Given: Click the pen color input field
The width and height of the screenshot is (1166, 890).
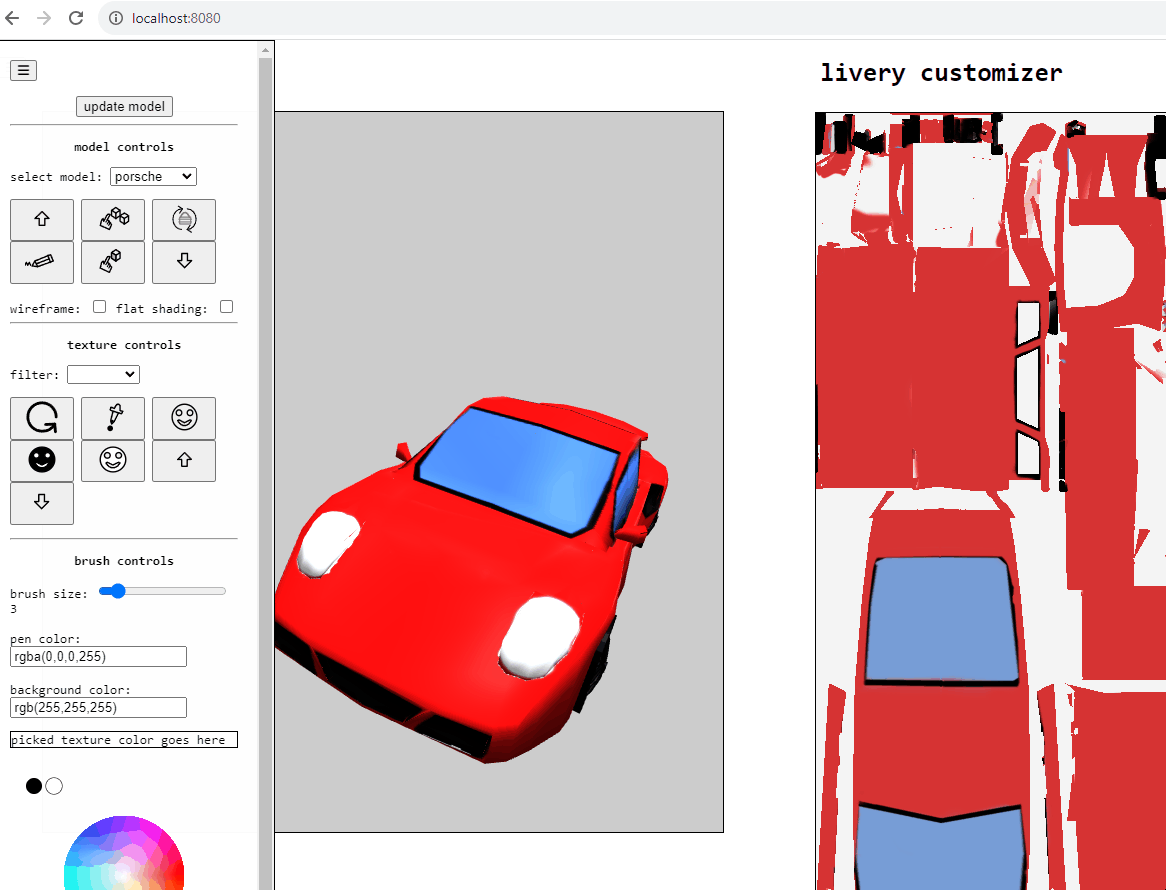Looking at the screenshot, I should (x=98, y=657).
